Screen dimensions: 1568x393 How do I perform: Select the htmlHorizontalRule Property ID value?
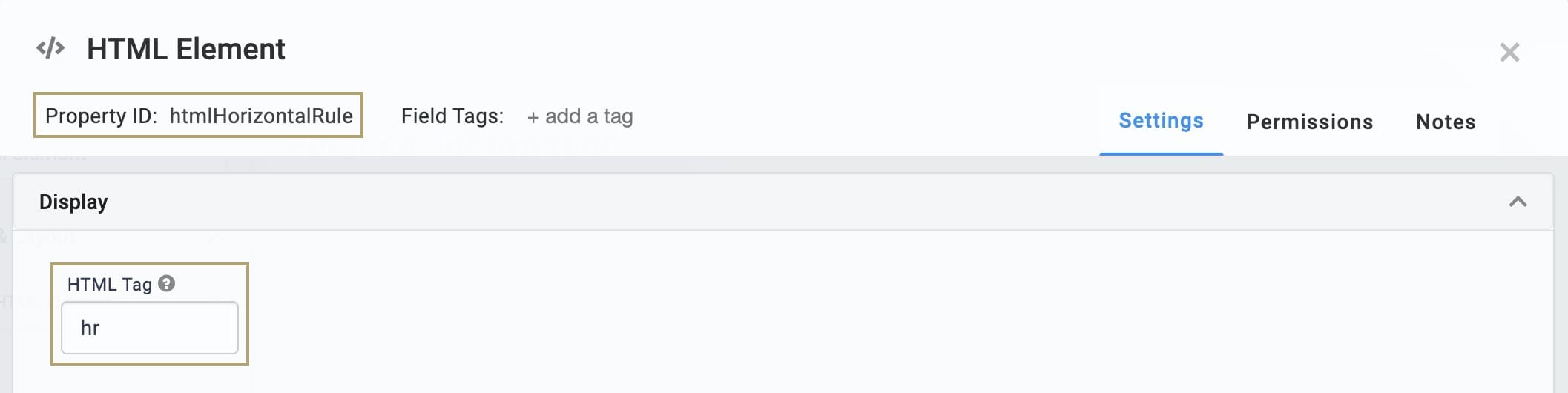click(261, 116)
